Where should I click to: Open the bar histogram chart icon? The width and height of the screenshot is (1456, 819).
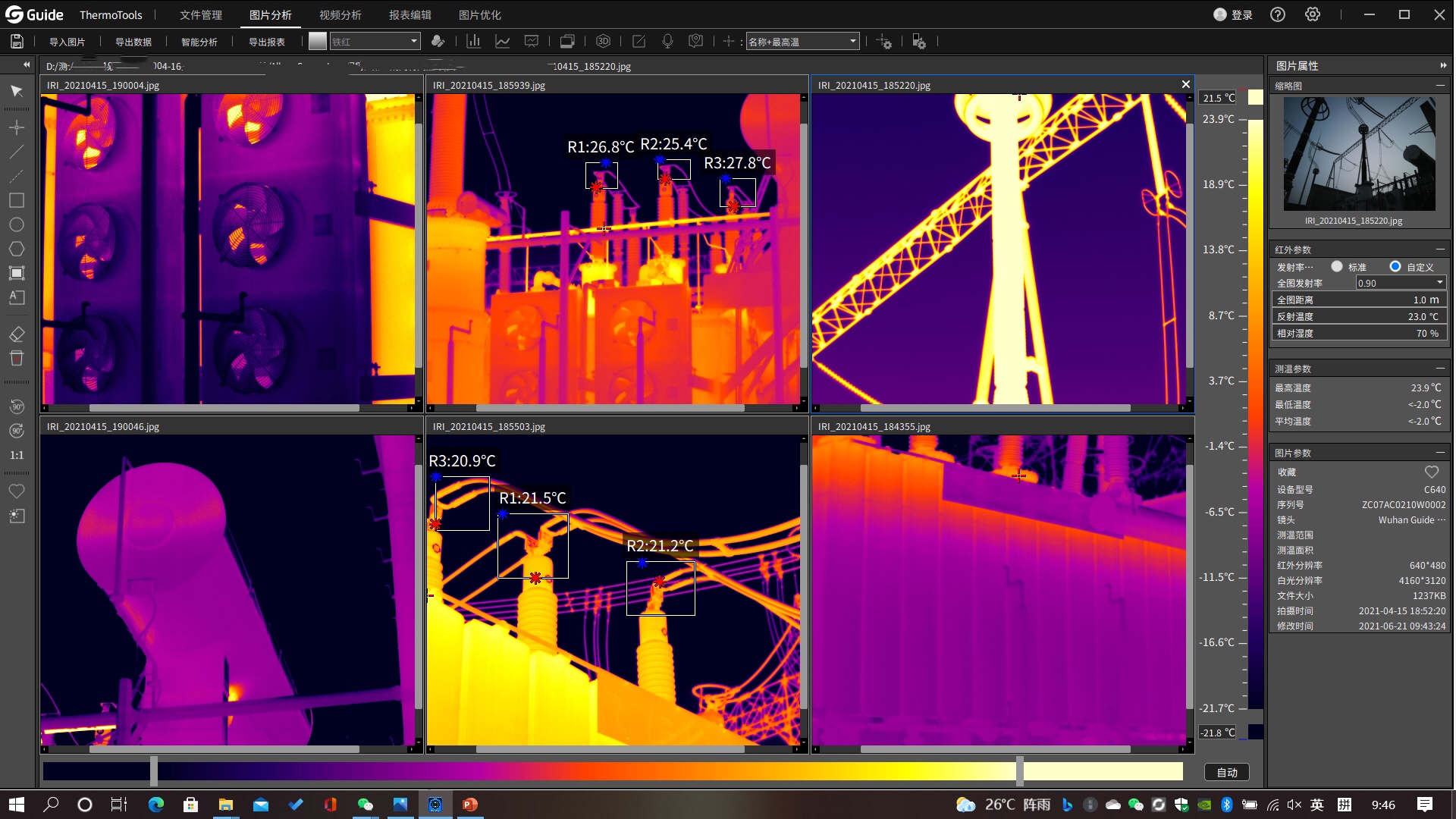[474, 42]
